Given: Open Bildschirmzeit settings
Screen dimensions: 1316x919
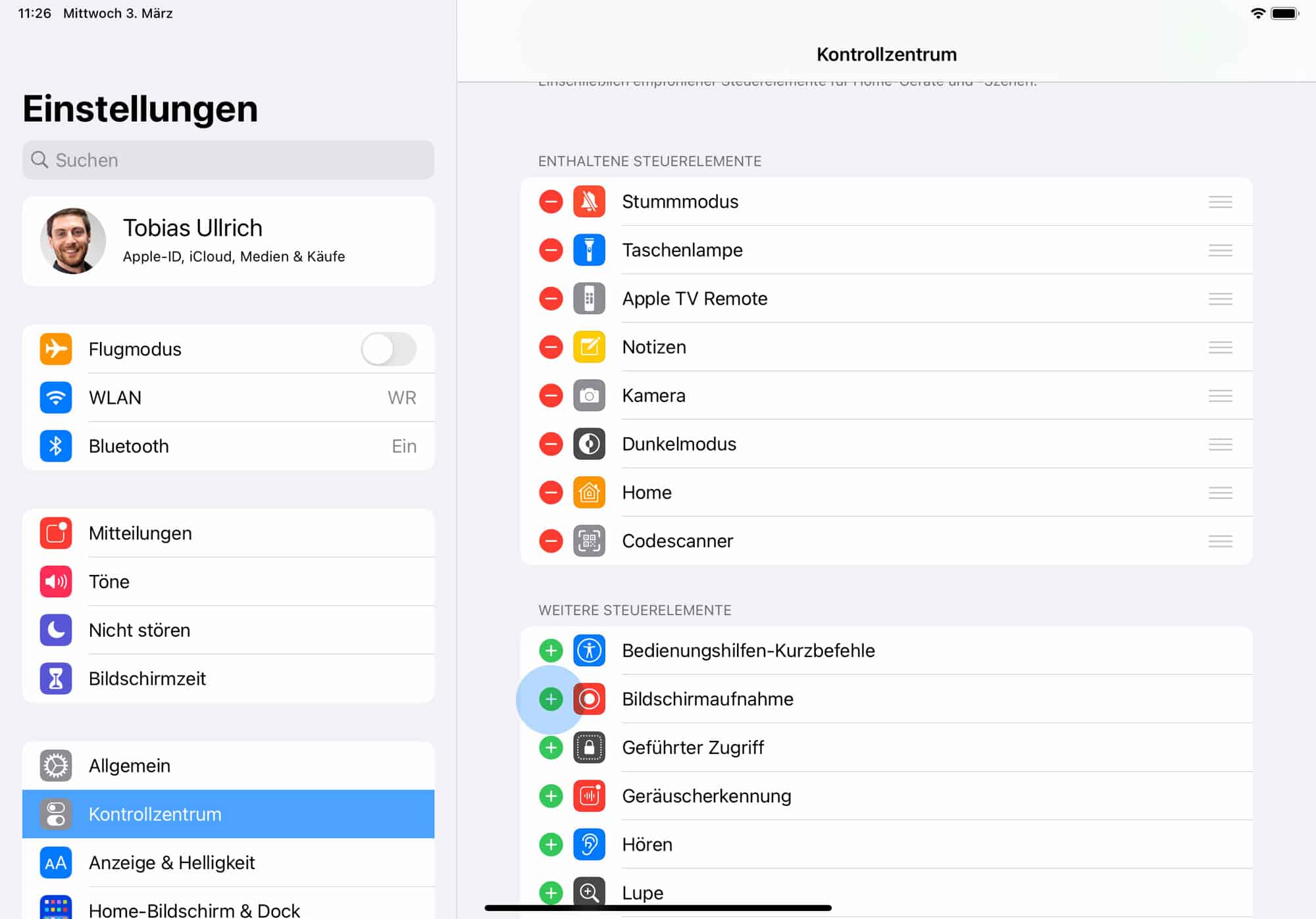Looking at the screenshot, I should 228,679.
